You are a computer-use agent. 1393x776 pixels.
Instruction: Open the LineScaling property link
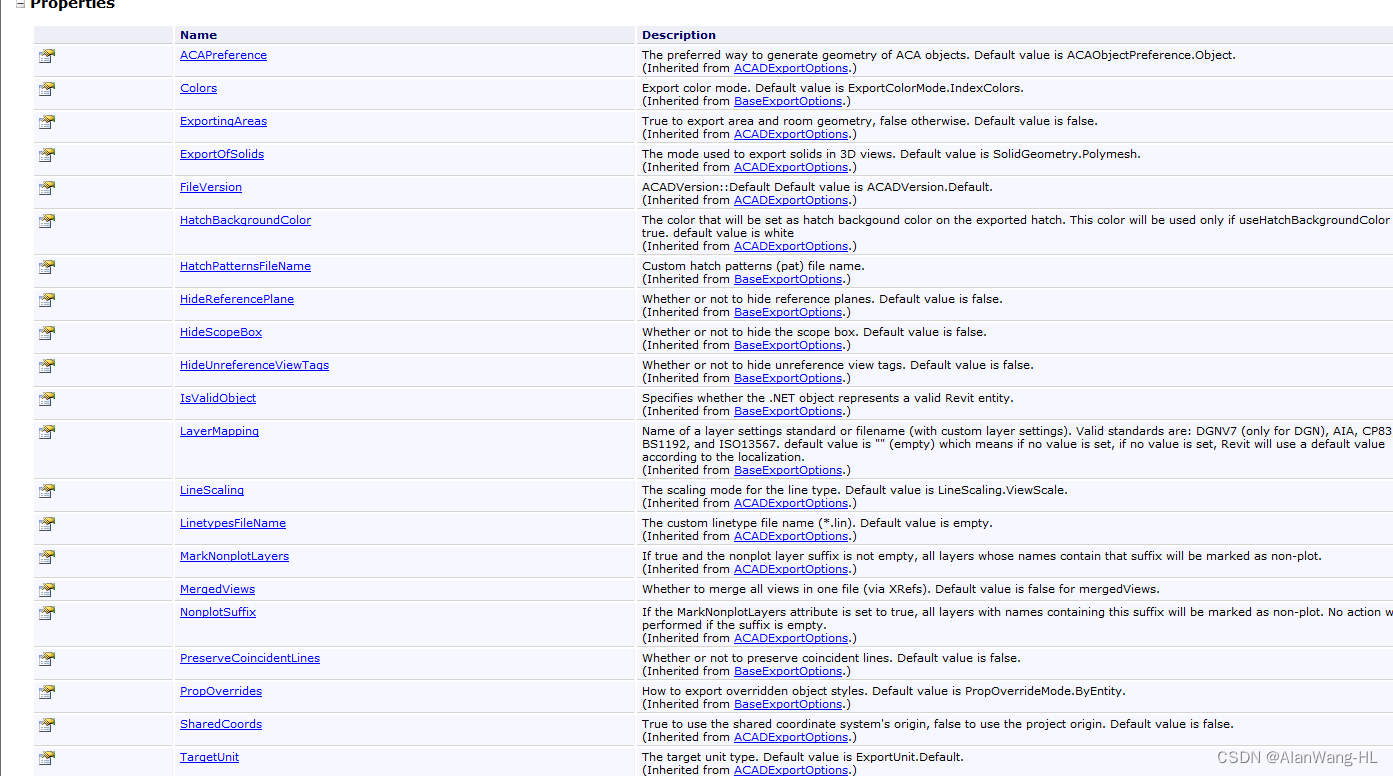212,490
